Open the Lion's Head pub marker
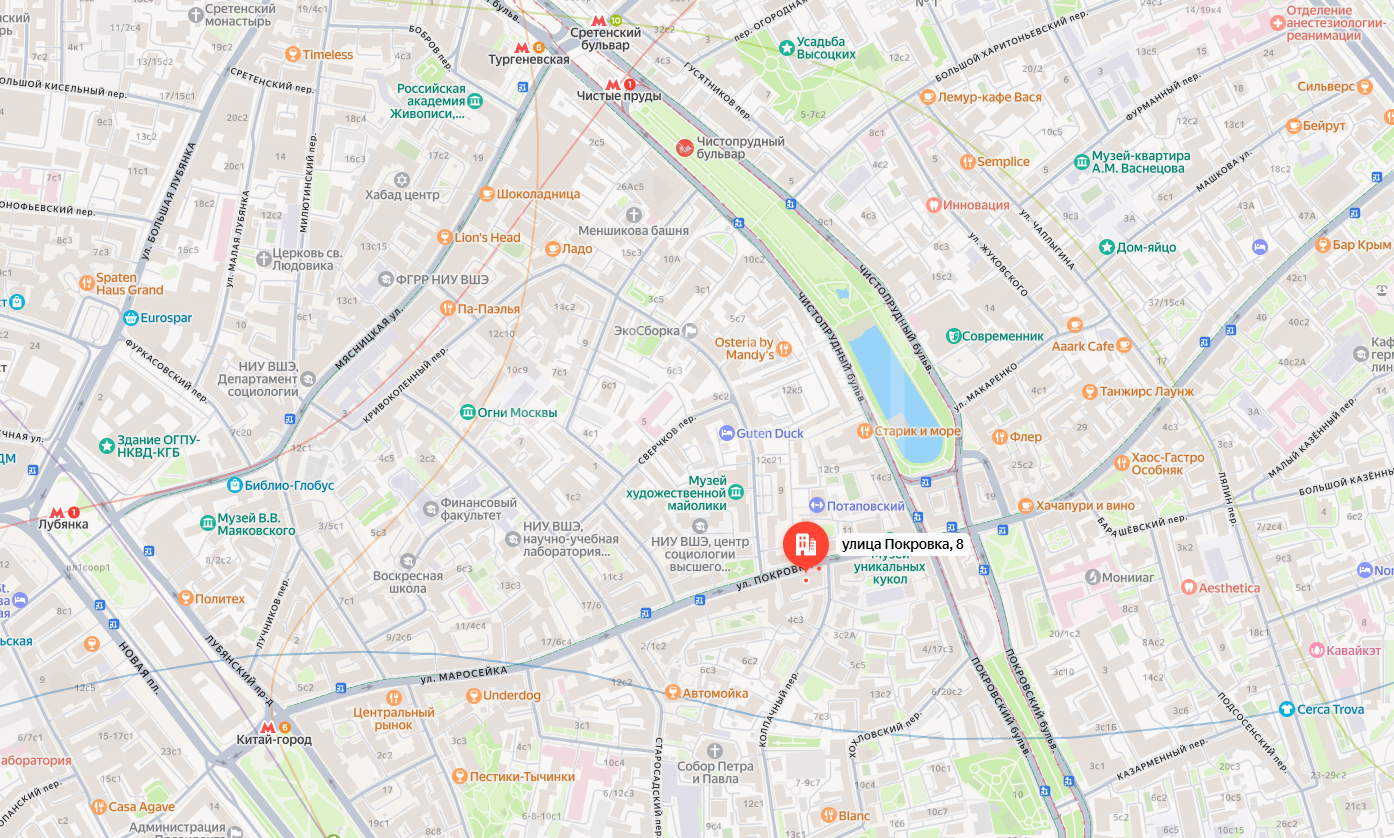1394x838 pixels. click(444, 237)
